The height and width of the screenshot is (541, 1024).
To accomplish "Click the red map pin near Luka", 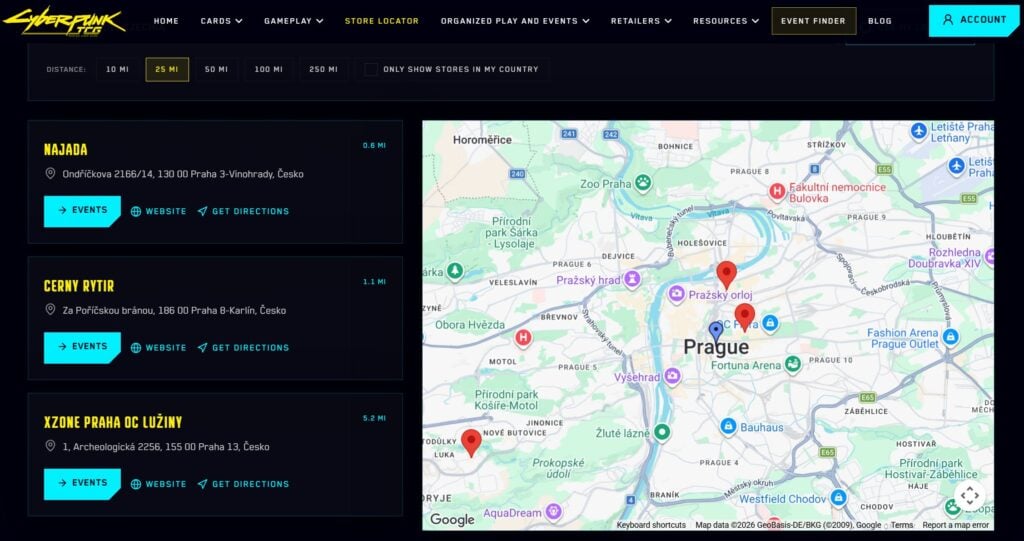I will pyautogui.click(x=472, y=442).
